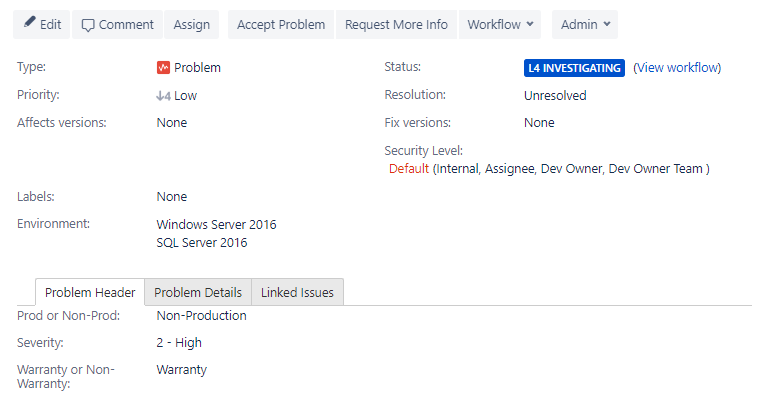Click Accept Problem
Viewport: 767px width, 399px height.
(x=281, y=24)
